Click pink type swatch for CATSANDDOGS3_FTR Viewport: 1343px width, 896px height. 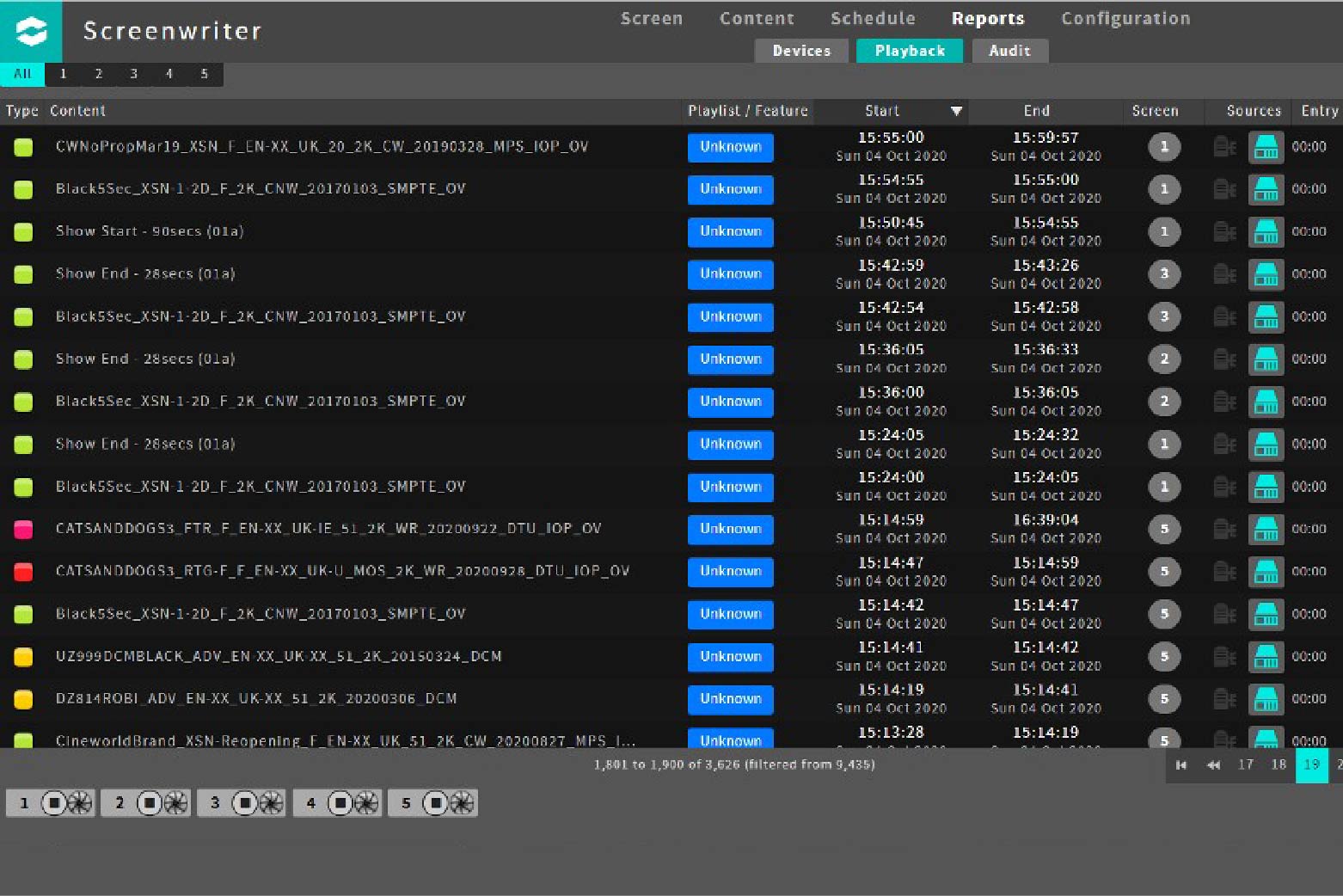click(23, 530)
